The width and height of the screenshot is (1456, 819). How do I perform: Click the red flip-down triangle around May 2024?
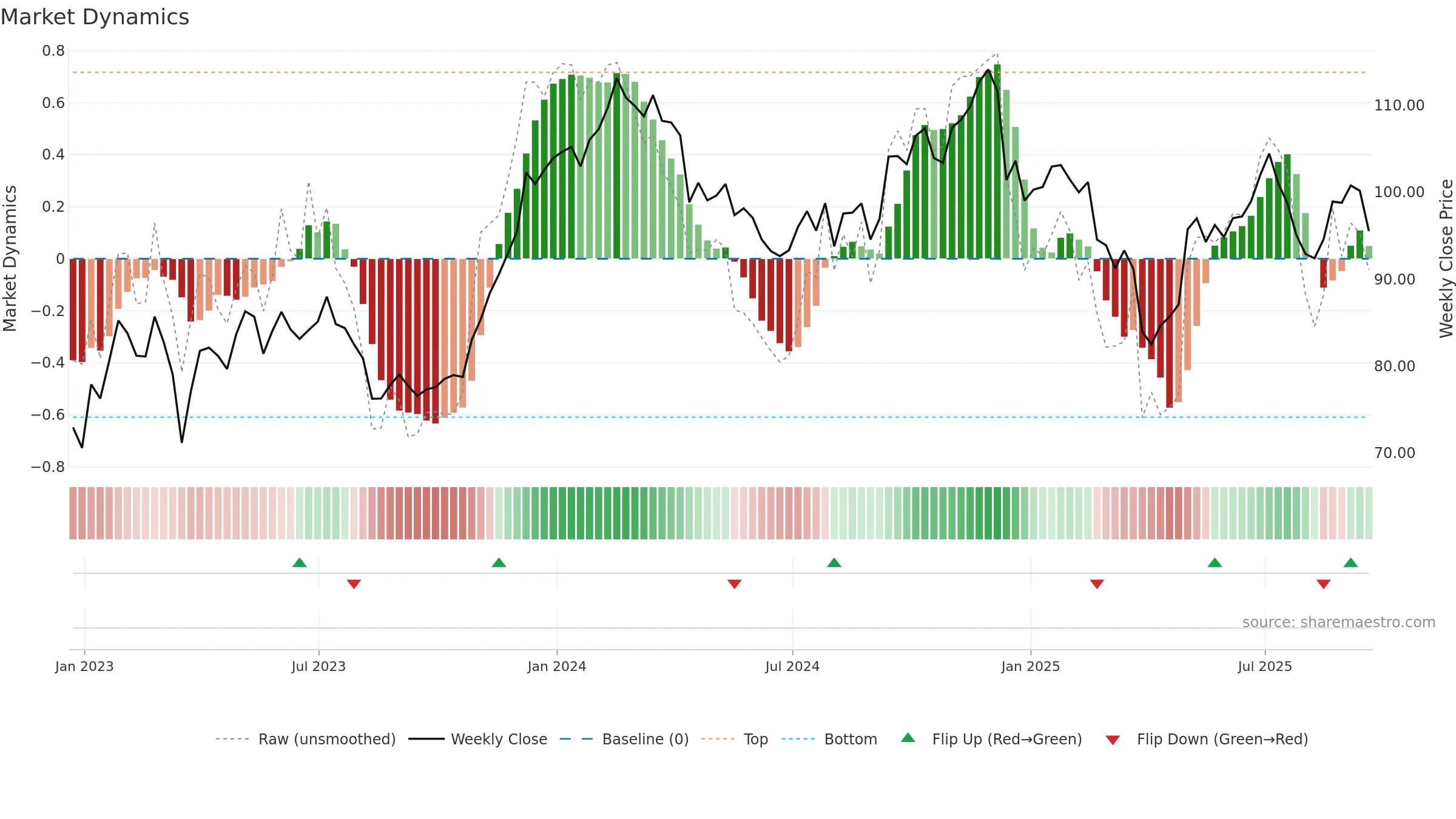tap(735, 584)
